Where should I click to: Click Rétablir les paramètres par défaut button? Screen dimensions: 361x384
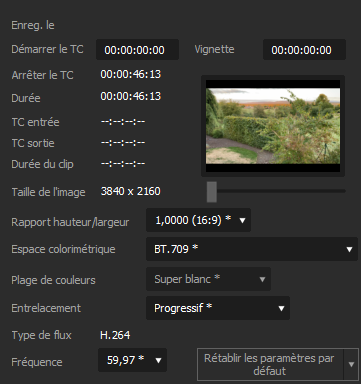pos(269,364)
